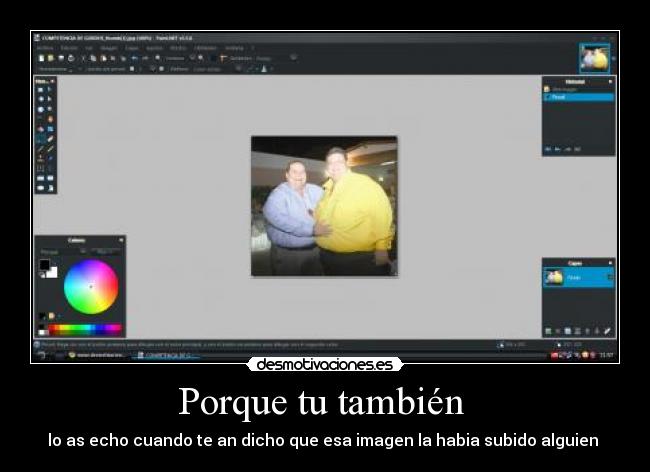Open the Archivo menu

point(45,48)
